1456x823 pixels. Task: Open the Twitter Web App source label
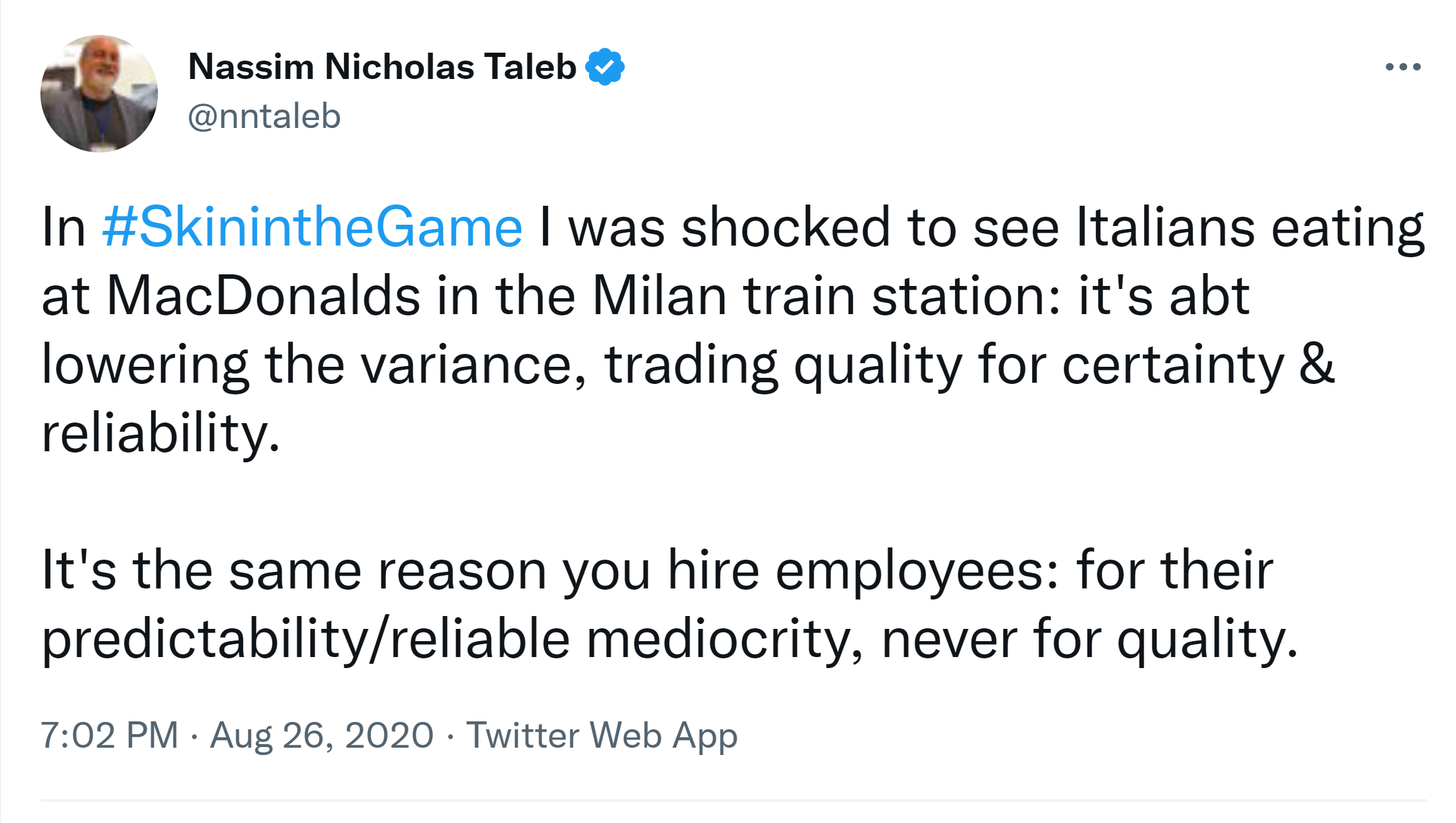tap(601, 735)
